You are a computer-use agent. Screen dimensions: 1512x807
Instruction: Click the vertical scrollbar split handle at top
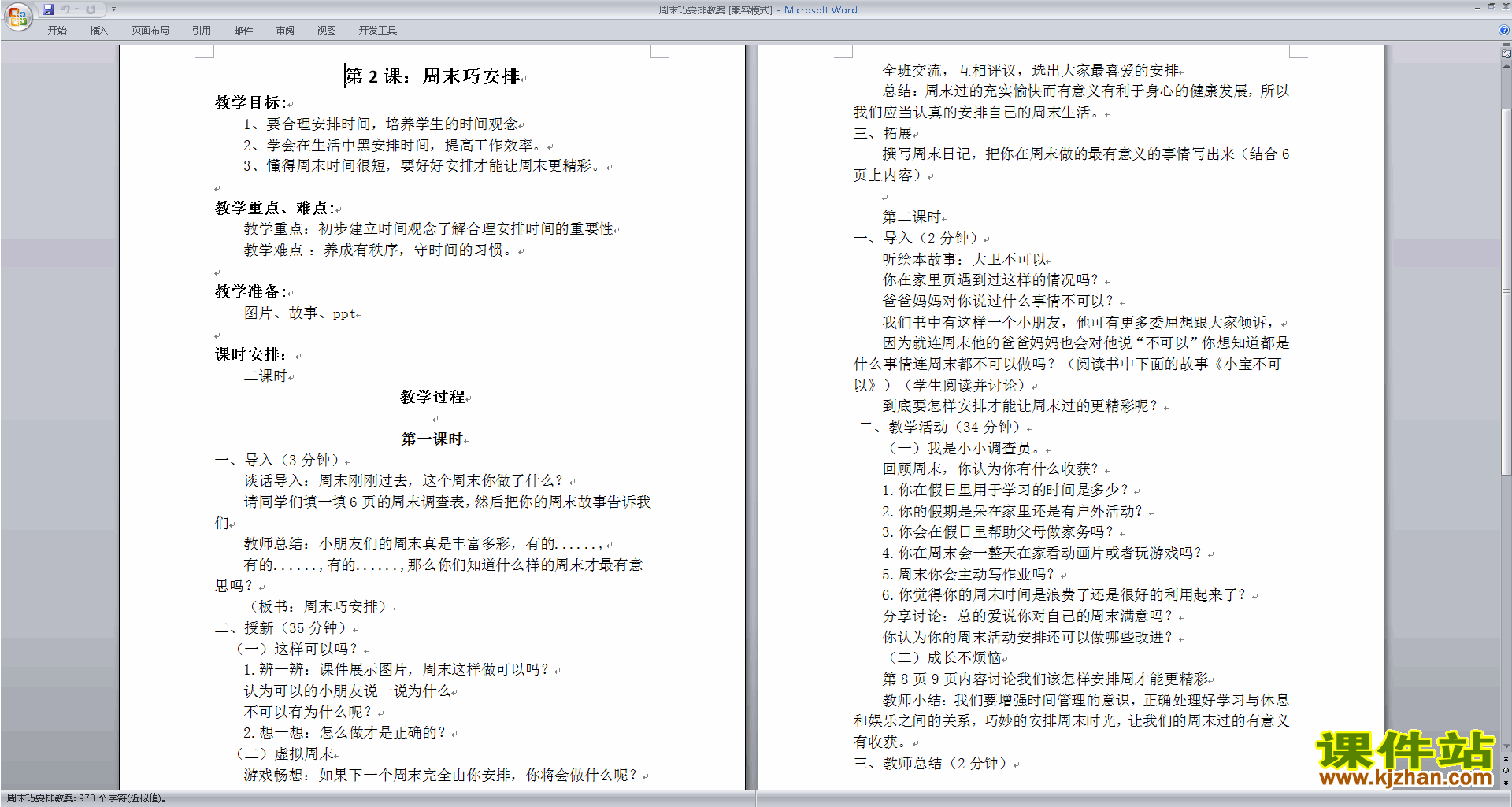1506,46
